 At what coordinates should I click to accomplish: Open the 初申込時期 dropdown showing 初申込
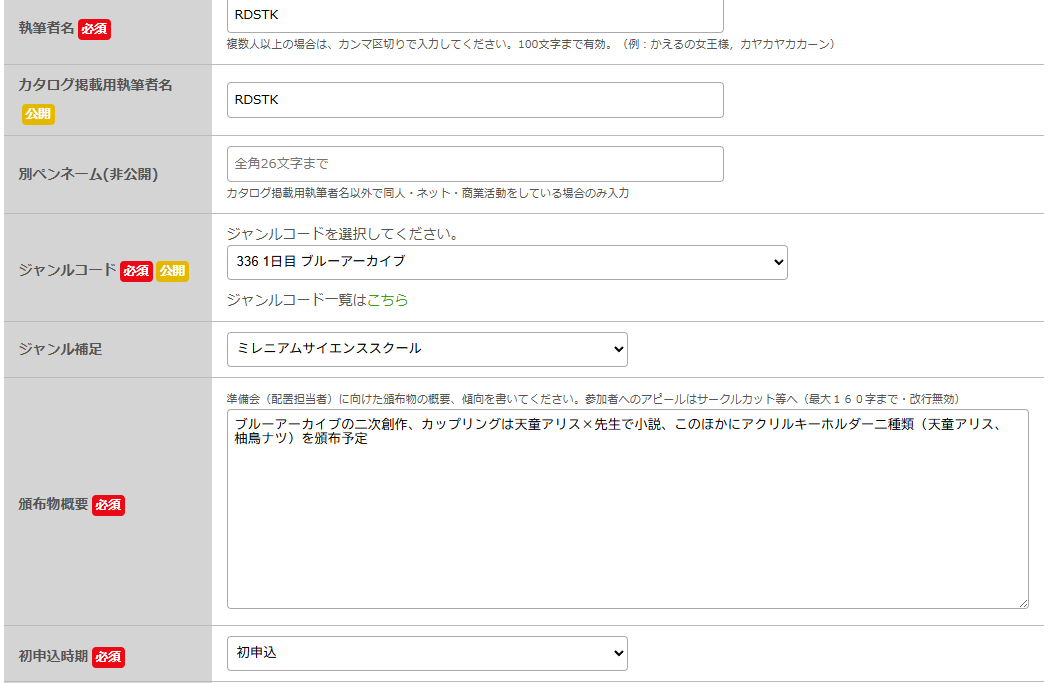coord(427,653)
